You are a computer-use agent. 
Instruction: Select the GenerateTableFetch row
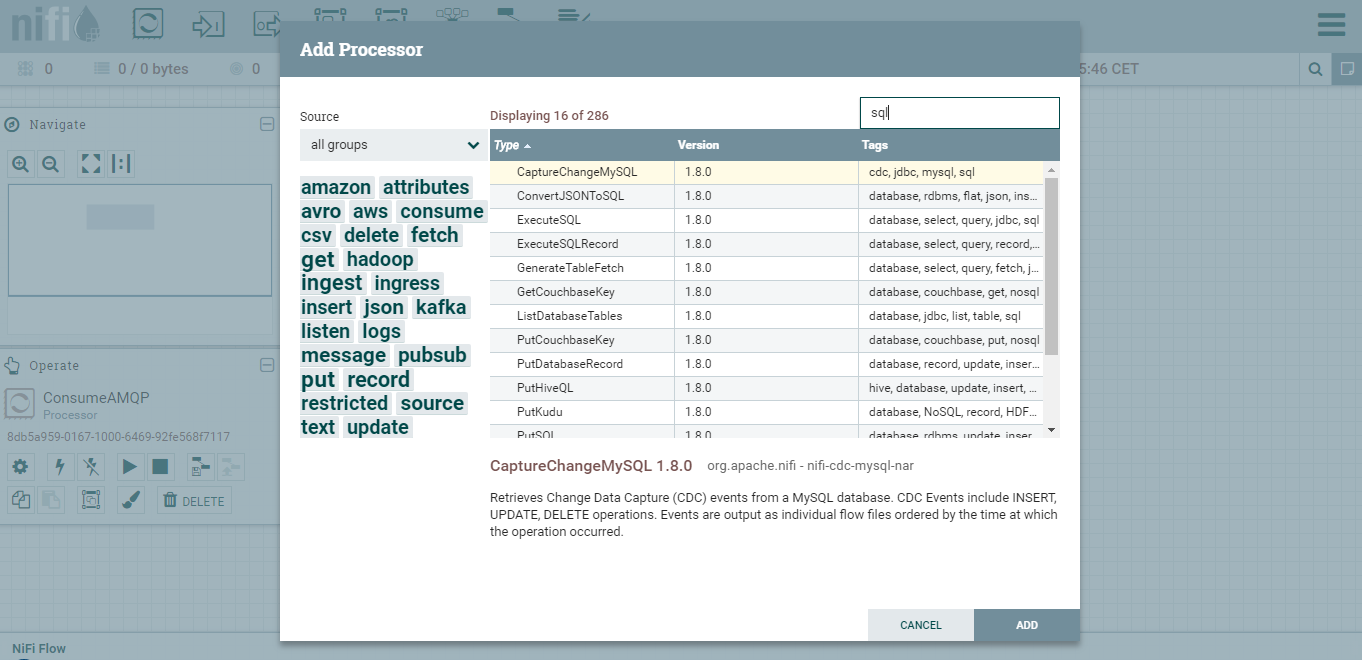click(767, 268)
